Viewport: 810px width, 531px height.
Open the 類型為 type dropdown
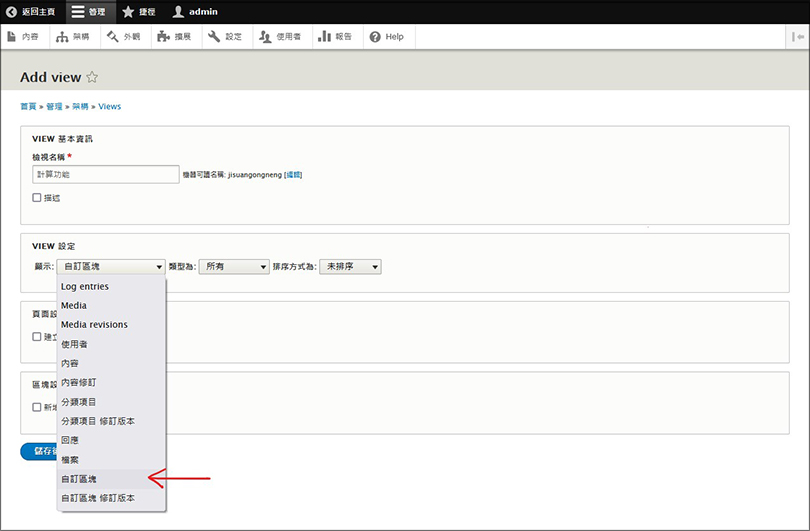coord(234,267)
